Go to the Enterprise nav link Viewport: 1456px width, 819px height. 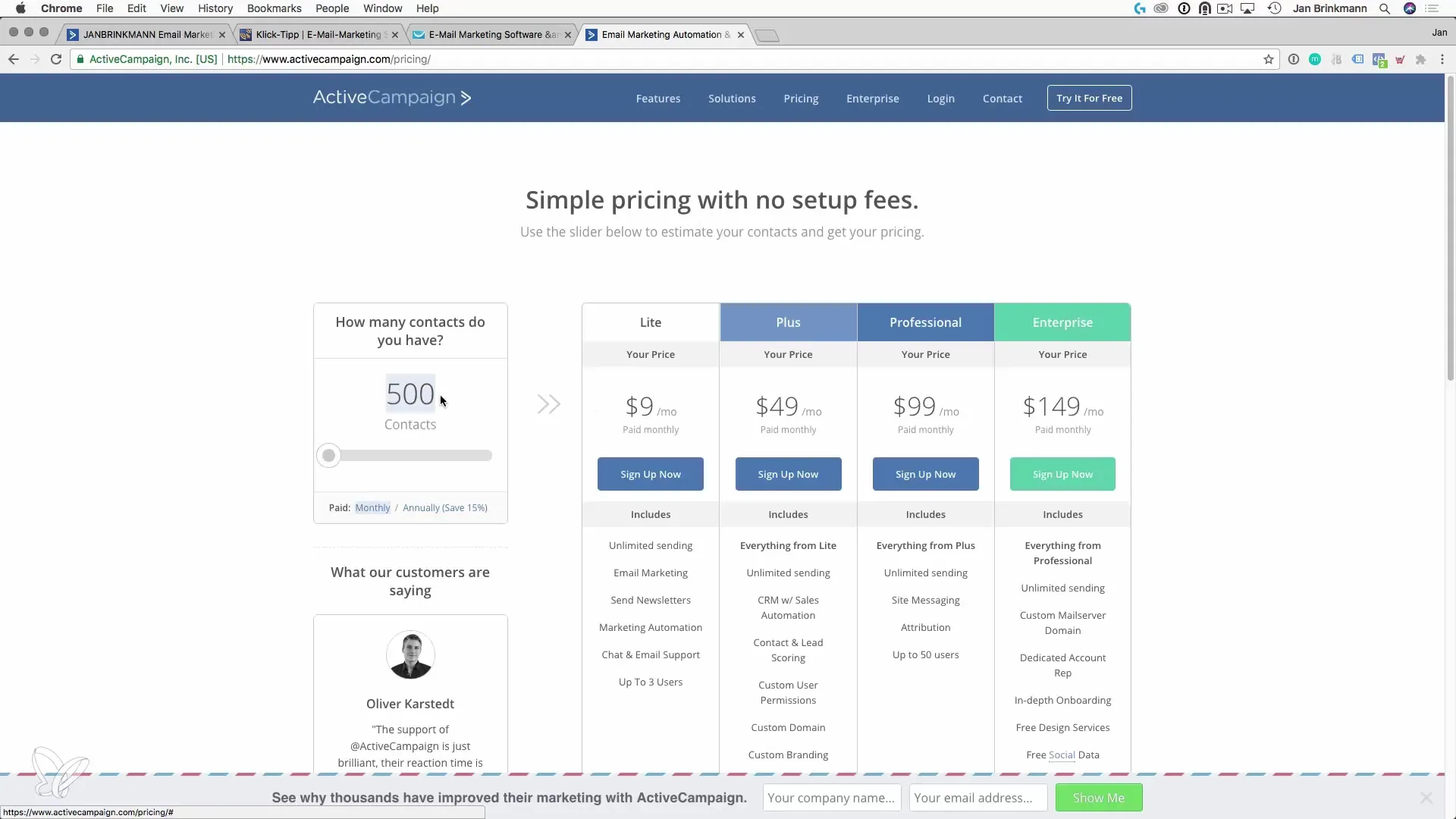coord(873,99)
